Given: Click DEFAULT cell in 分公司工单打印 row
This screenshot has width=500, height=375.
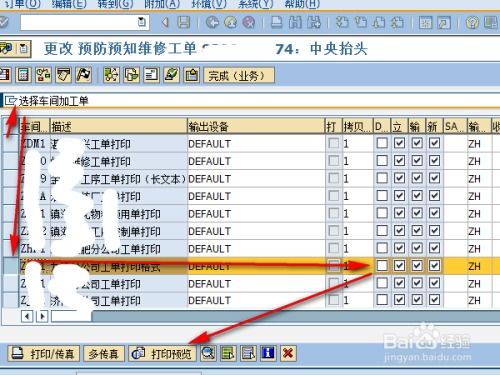Looking at the screenshot, I should (256, 249).
